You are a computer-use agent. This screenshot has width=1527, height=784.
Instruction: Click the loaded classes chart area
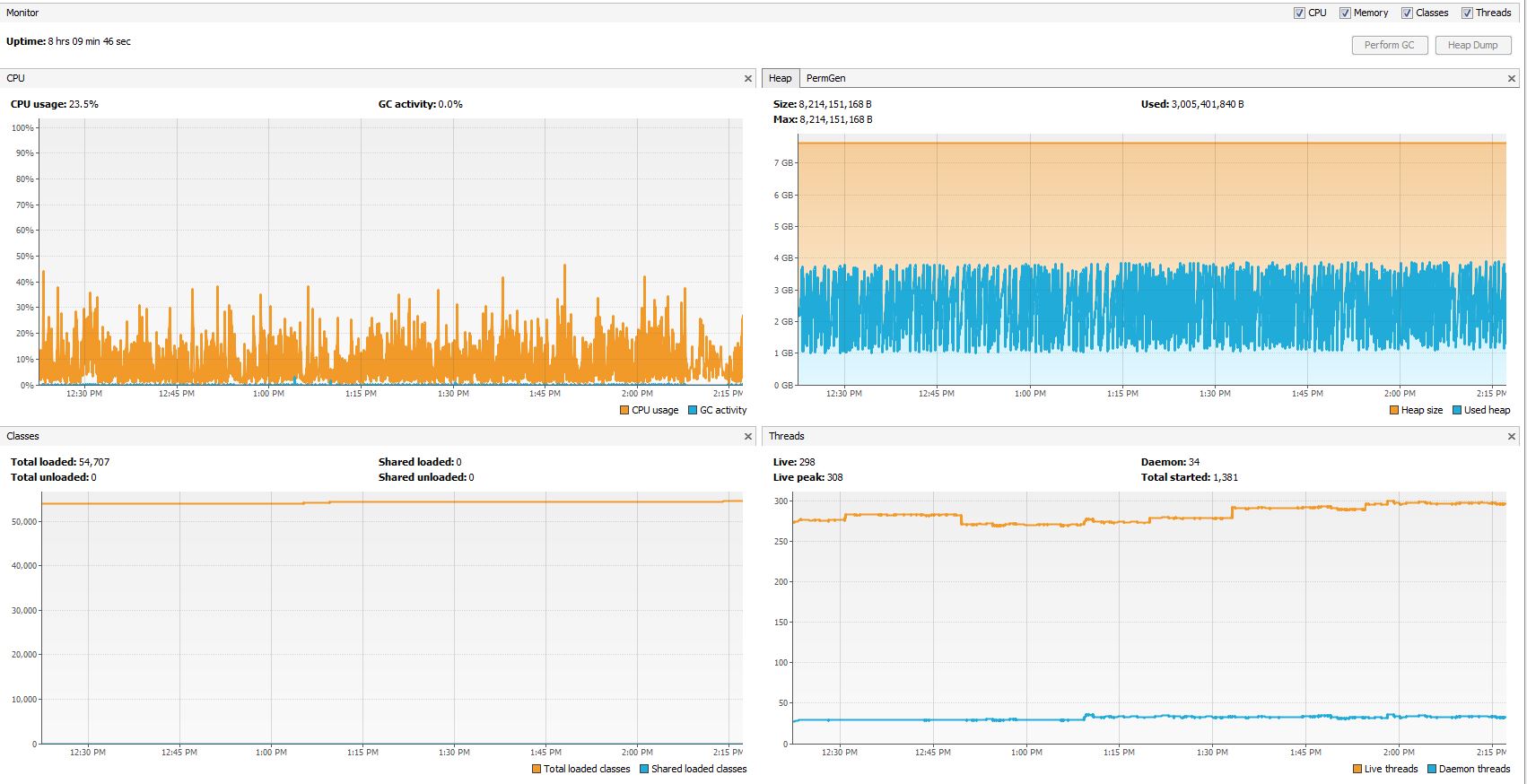[392, 617]
